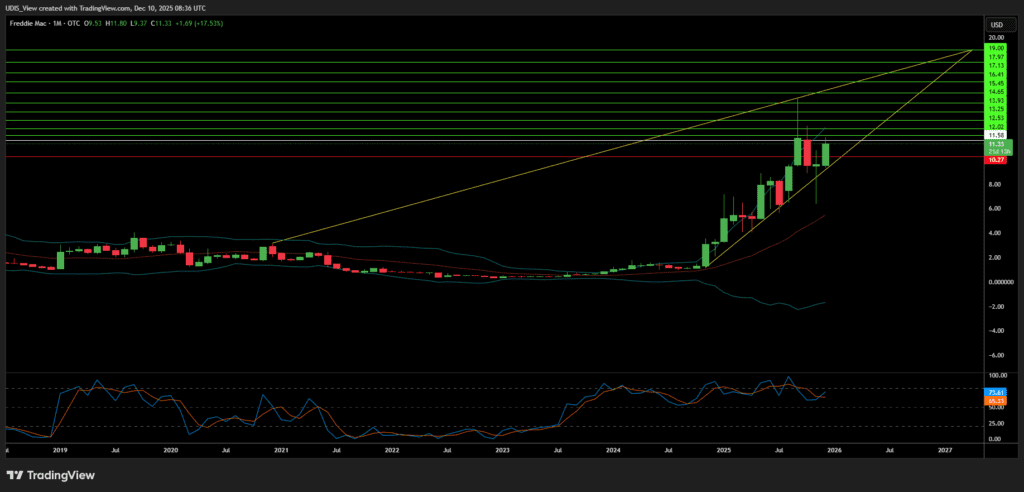Click the orange 65.33 stochastic value label
Image resolution: width=1024 pixels, height=492 pixels.
pos(996,399)
